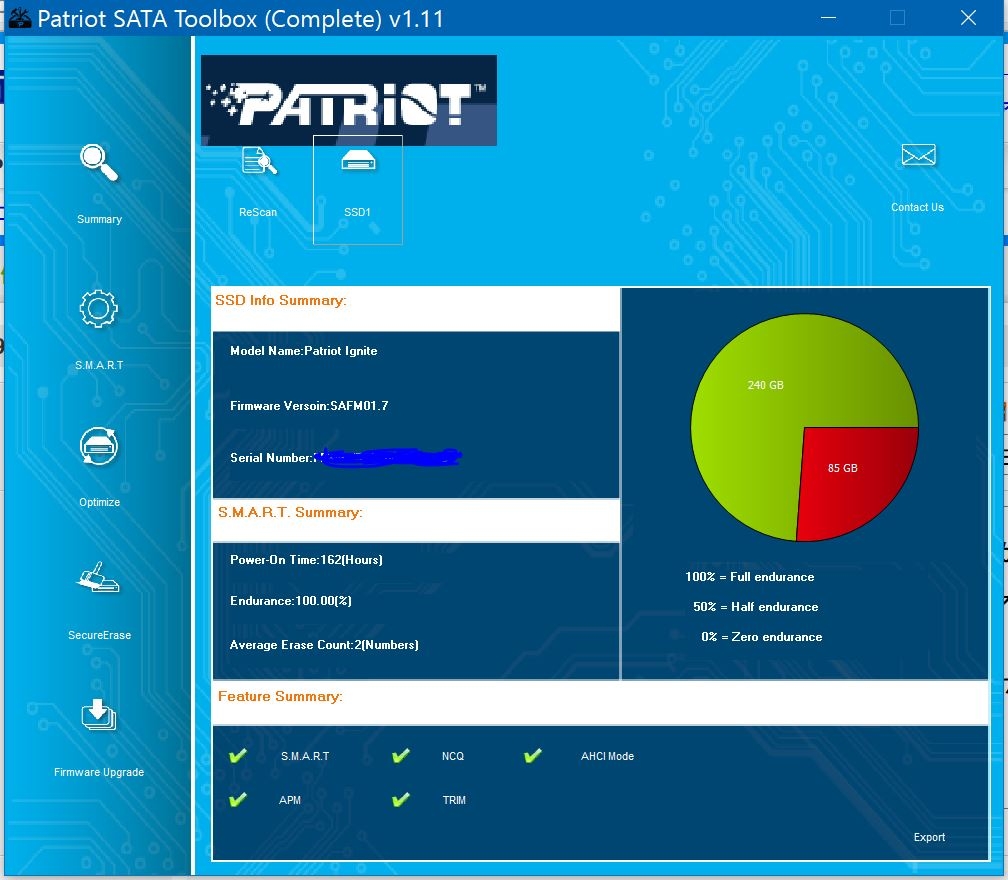Click the Contact Us text link
This screenshot has width=1008, height=880.
click(x=917, y=207)
